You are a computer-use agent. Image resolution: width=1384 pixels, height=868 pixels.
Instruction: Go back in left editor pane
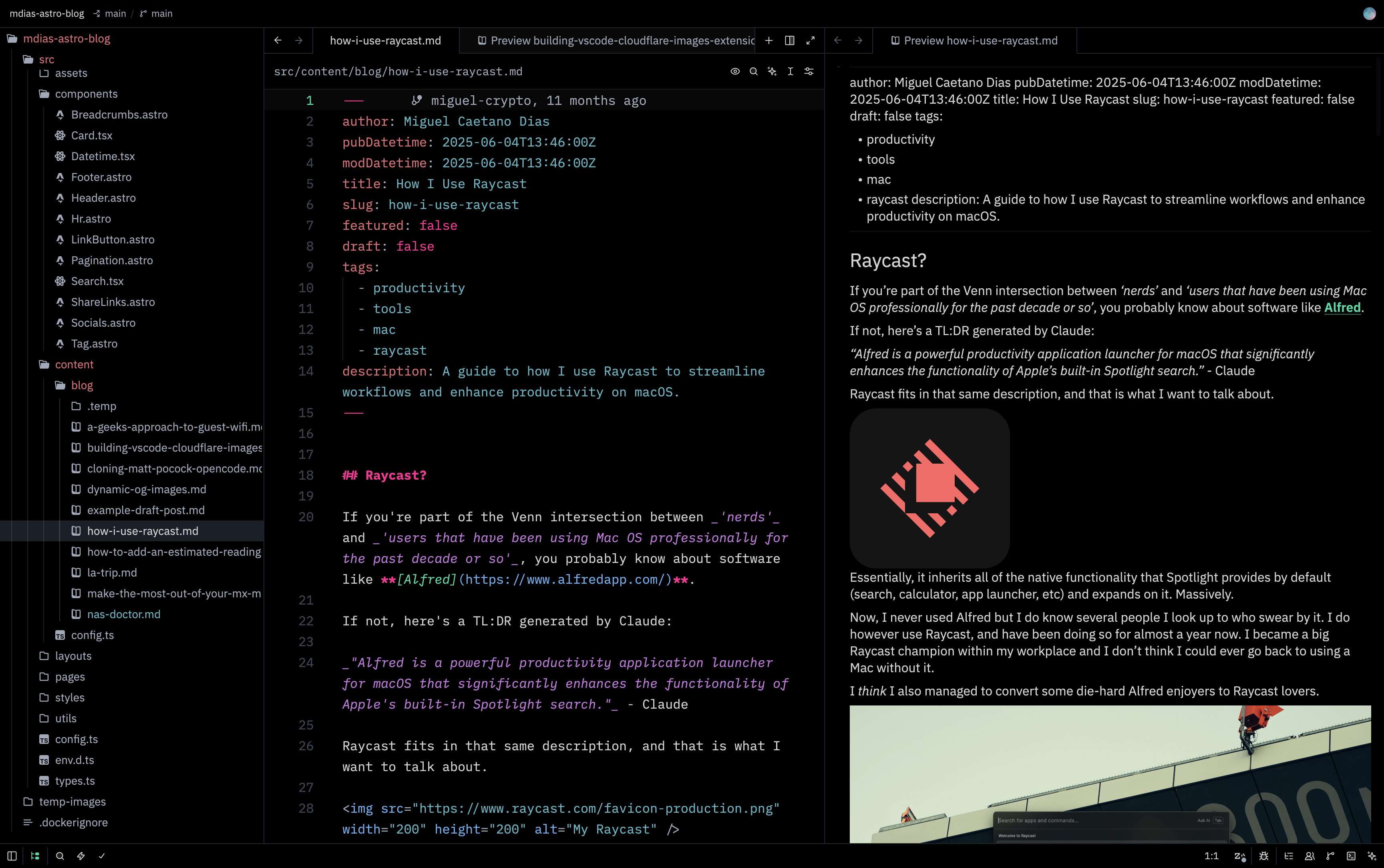click(278, 40)
